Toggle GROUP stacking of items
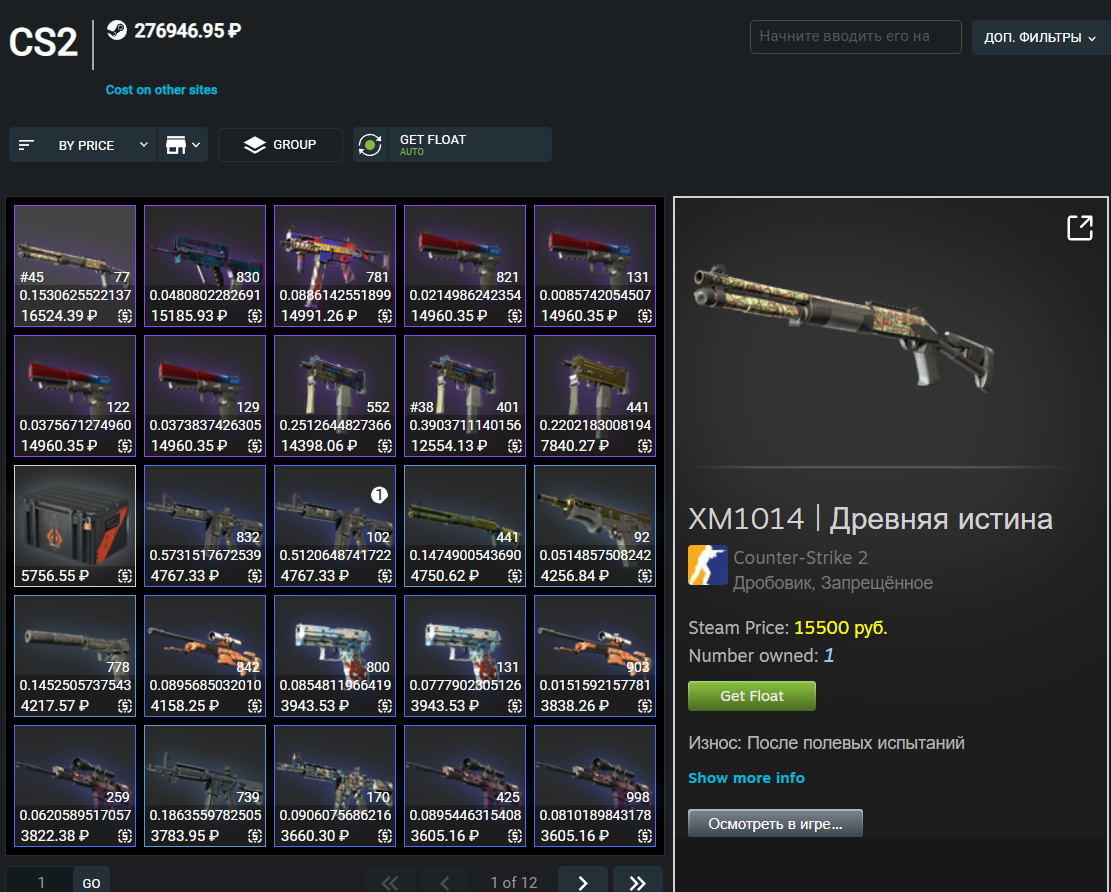The width and height of the screenshot is (1111, 892). [281, 145]
